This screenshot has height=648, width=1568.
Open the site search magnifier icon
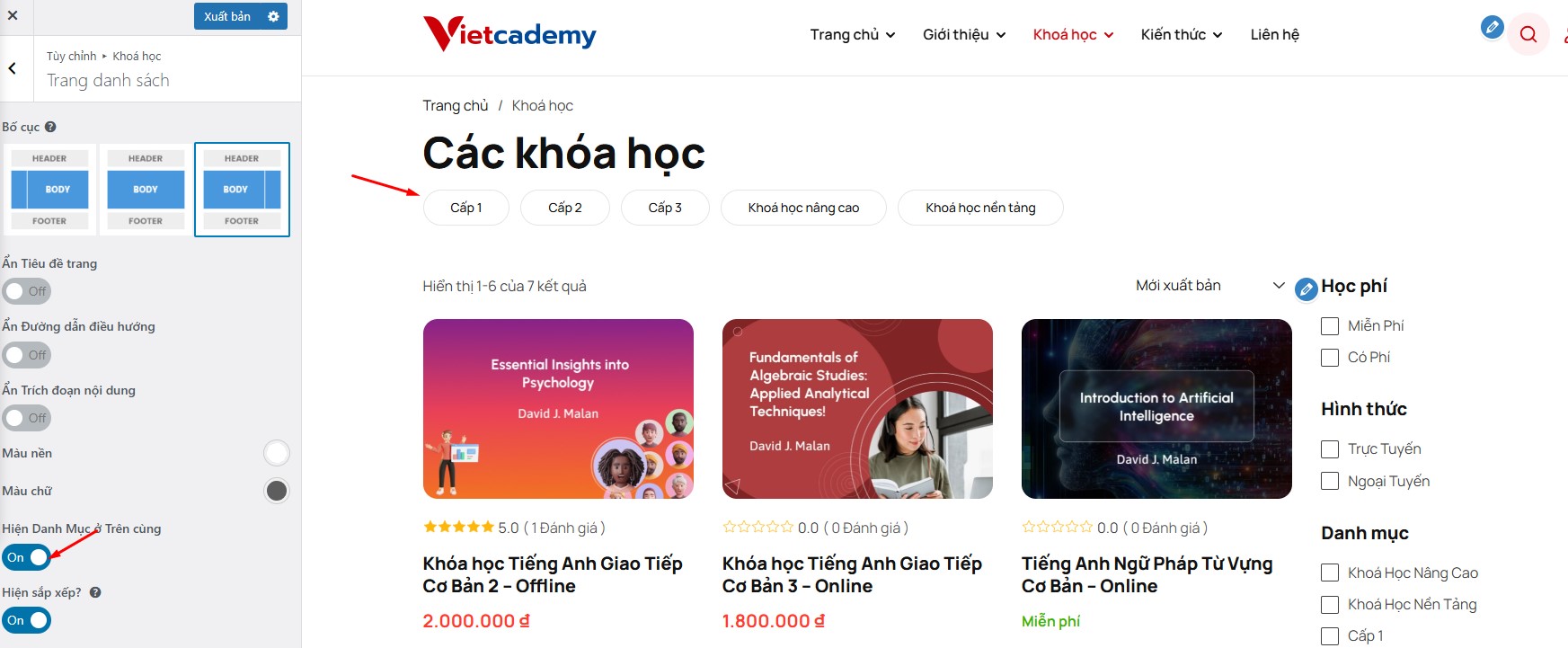1528,35
